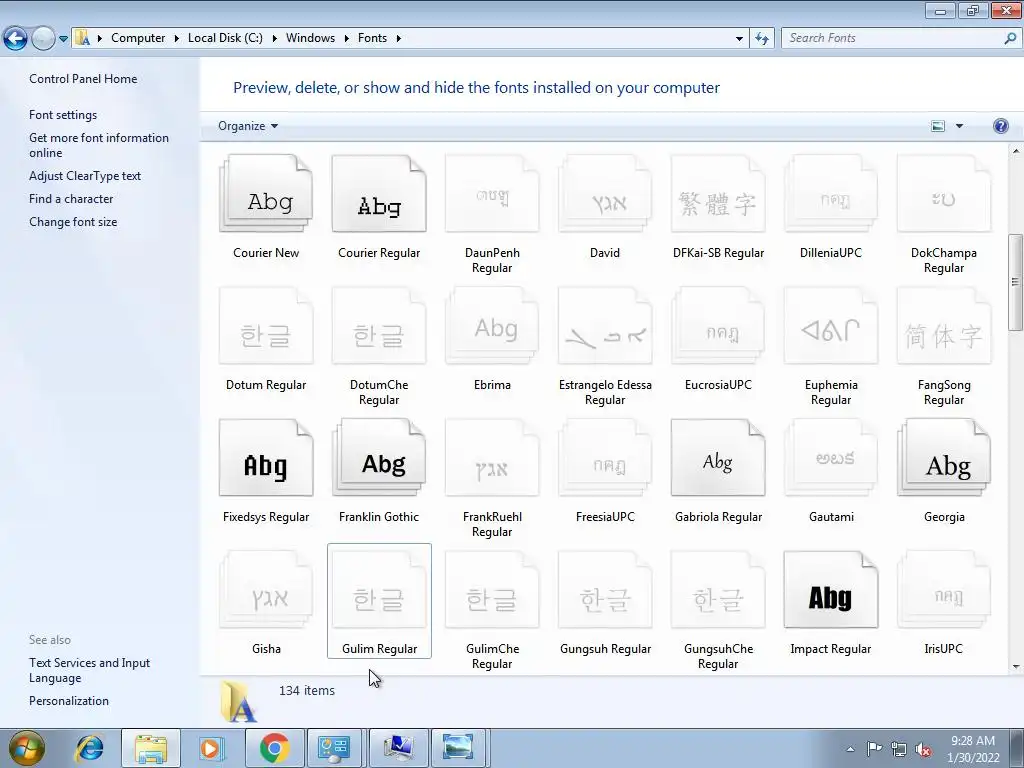Select the FrankRuehl Regular font icon
This screenshot has width=1024, height=768.
tap(492, 458)
